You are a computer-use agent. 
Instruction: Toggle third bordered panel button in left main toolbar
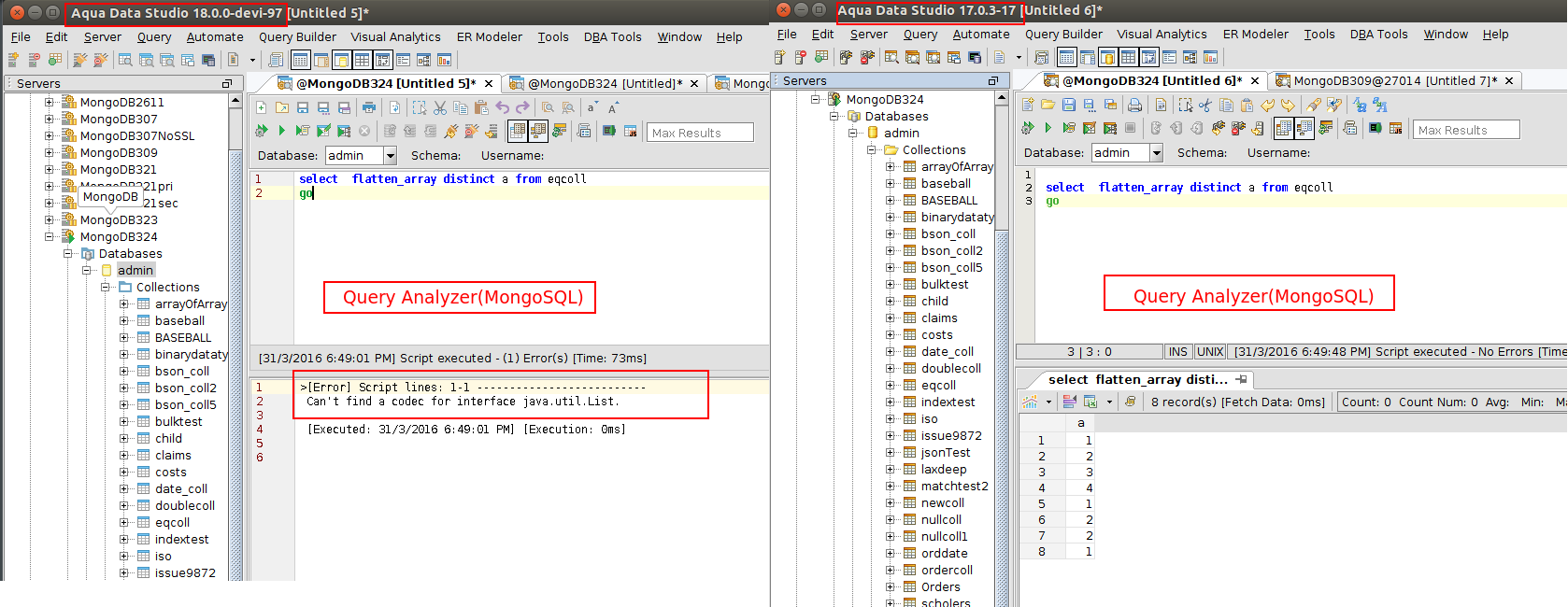point(341,60)
